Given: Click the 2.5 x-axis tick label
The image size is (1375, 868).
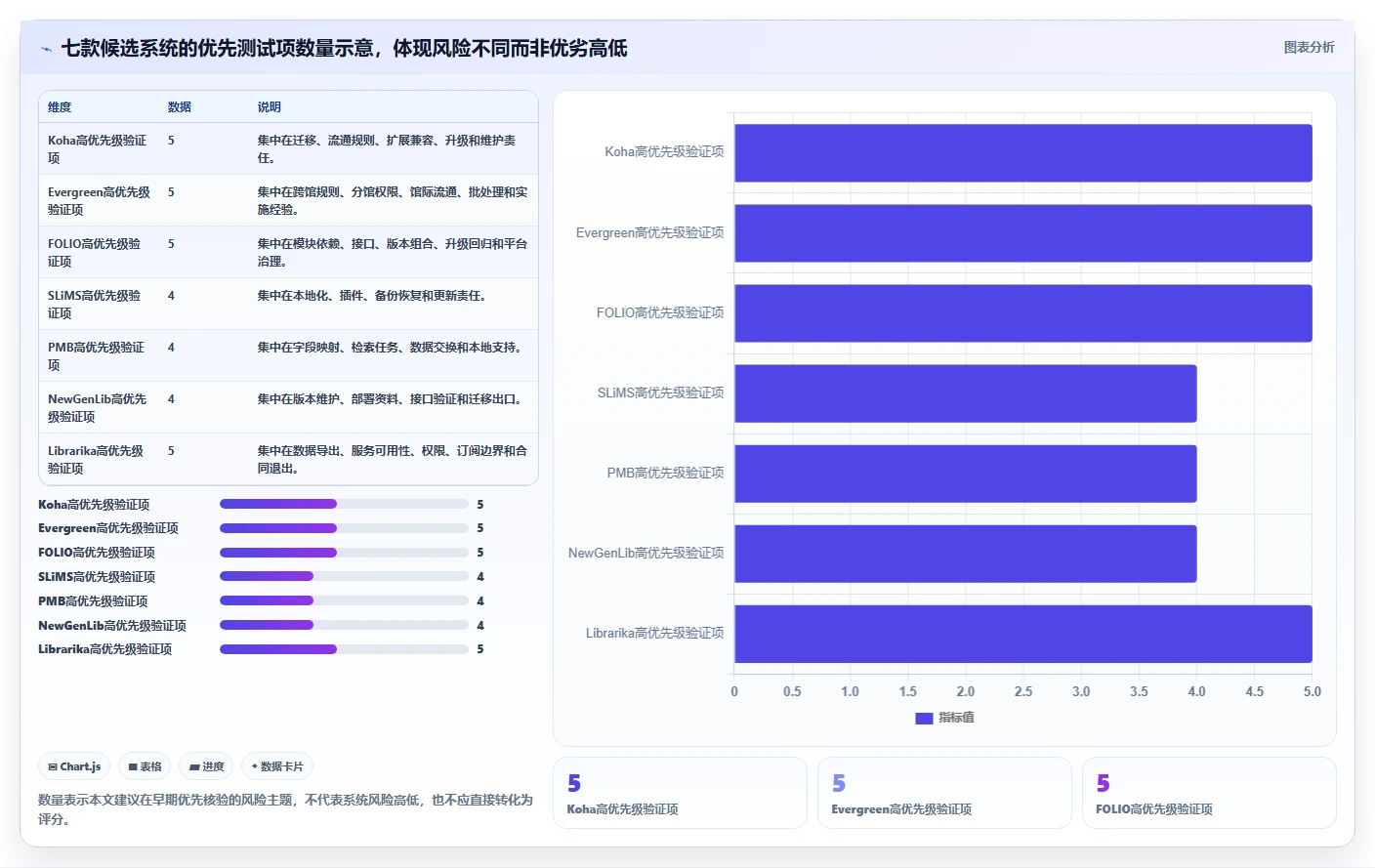Looking at the screenshot, I should pos(1023,691).
